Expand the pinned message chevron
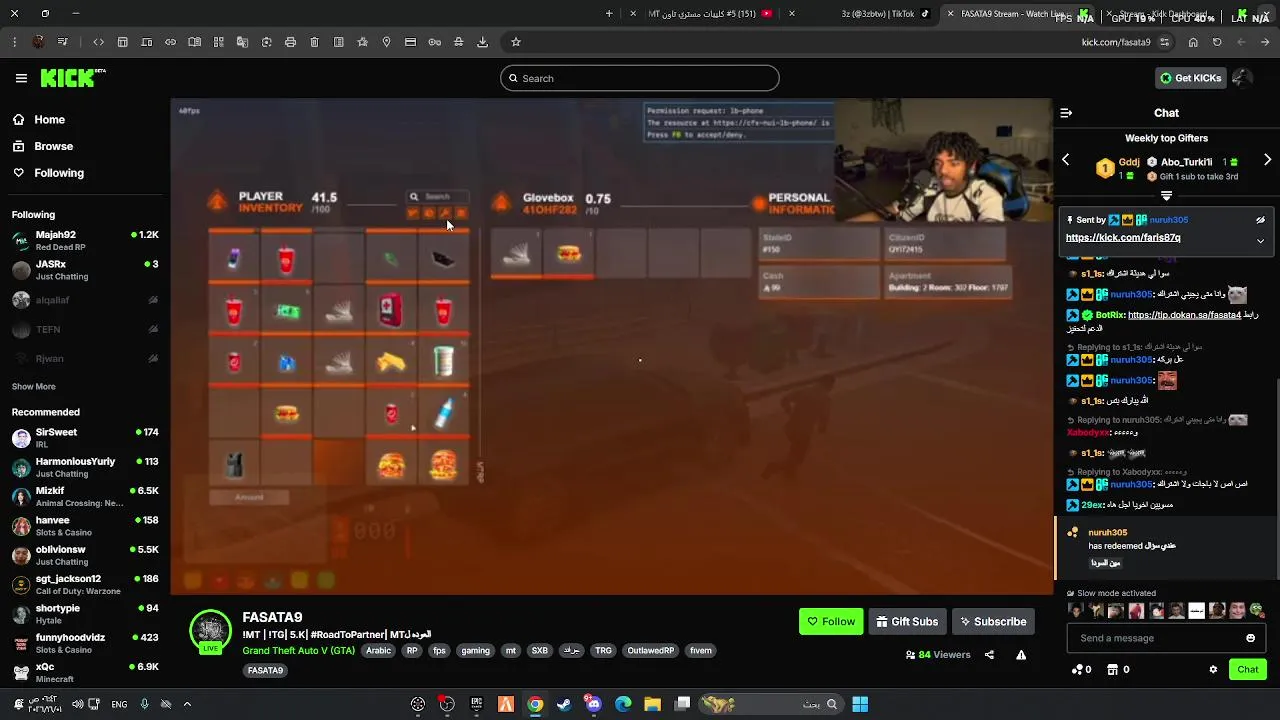Screen dimensions: 1280x720 coord(1260,240)
